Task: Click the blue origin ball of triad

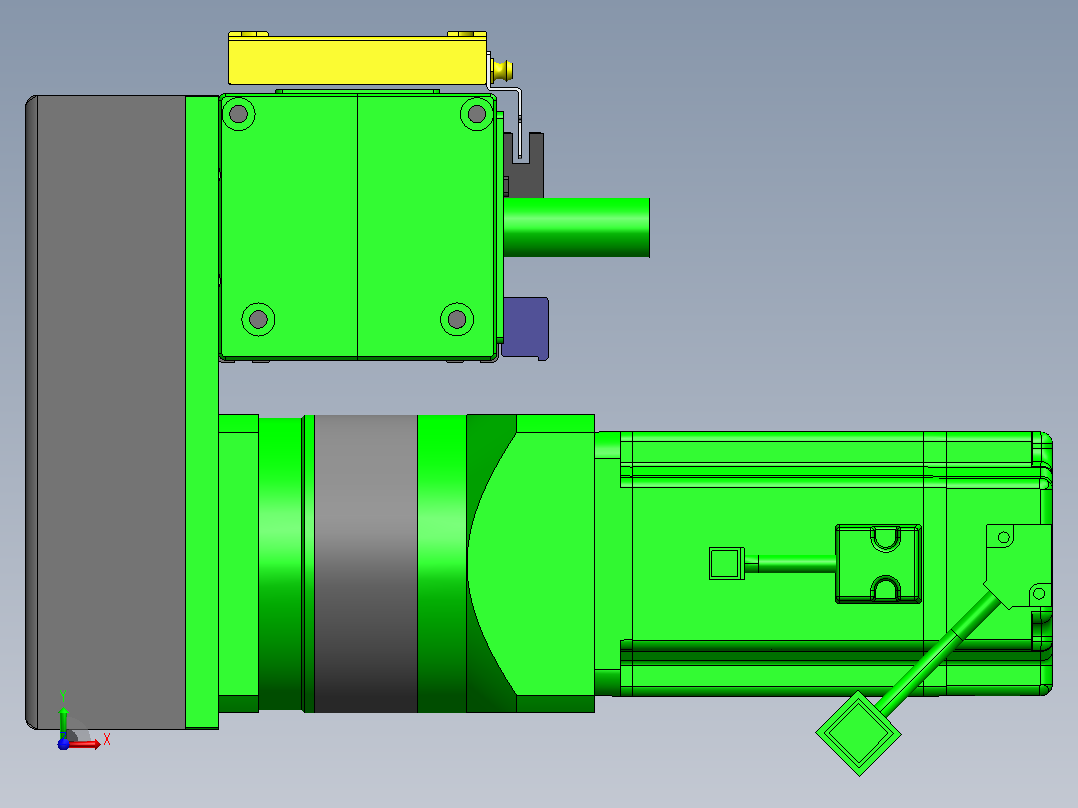Action: click(x=63, y=744)
